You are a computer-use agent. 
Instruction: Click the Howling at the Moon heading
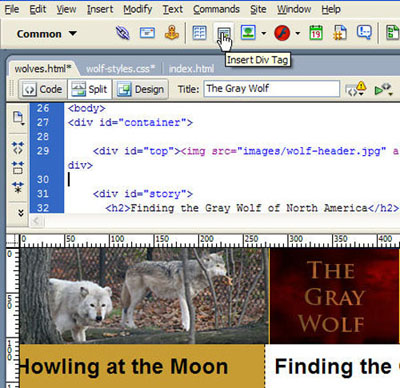click(124, 367)
